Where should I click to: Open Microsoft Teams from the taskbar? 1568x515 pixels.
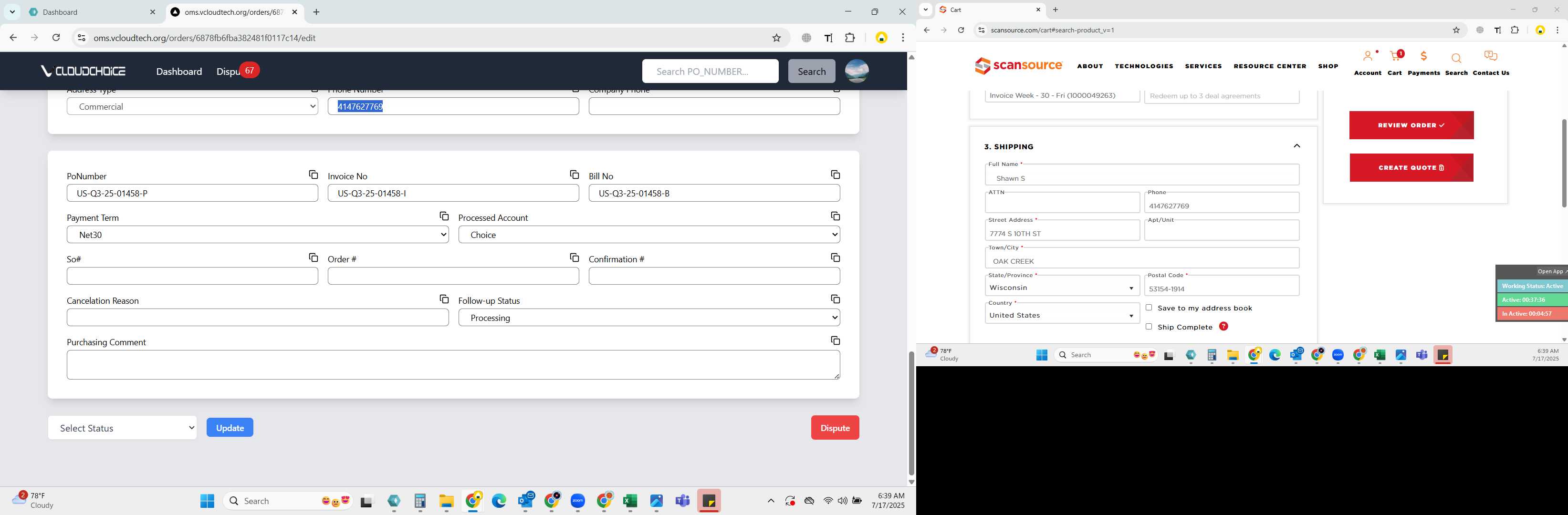tap(682, 501)
